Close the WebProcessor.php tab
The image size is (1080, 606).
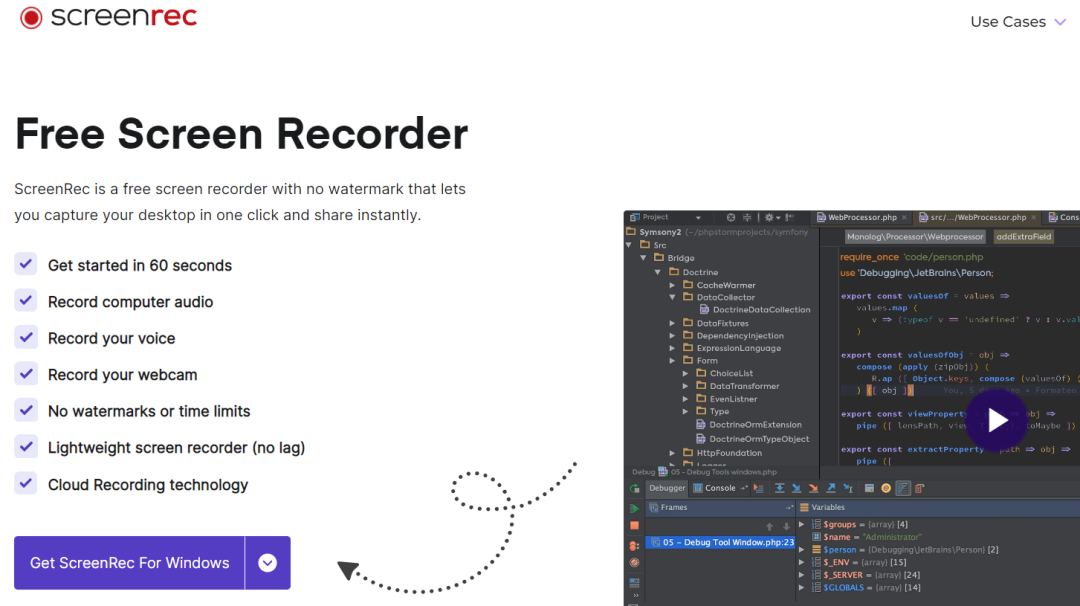tap(904, 218)
